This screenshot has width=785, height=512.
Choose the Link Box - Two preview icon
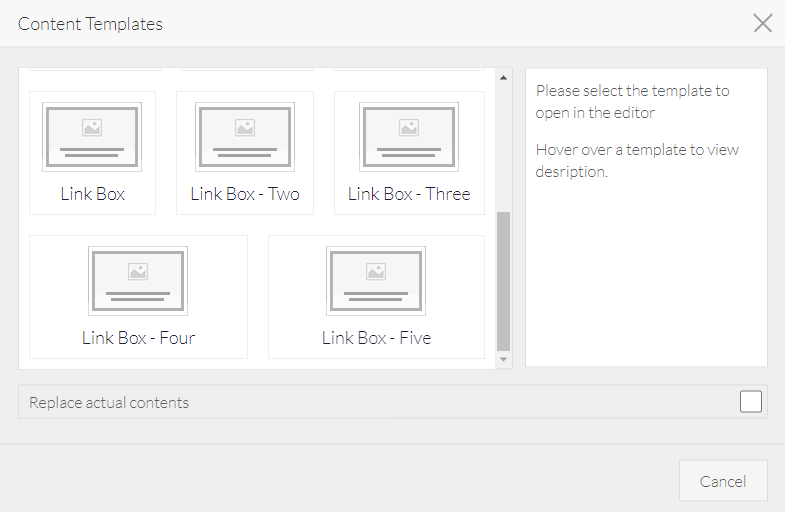pyautogui.click(x=245, y=137)
